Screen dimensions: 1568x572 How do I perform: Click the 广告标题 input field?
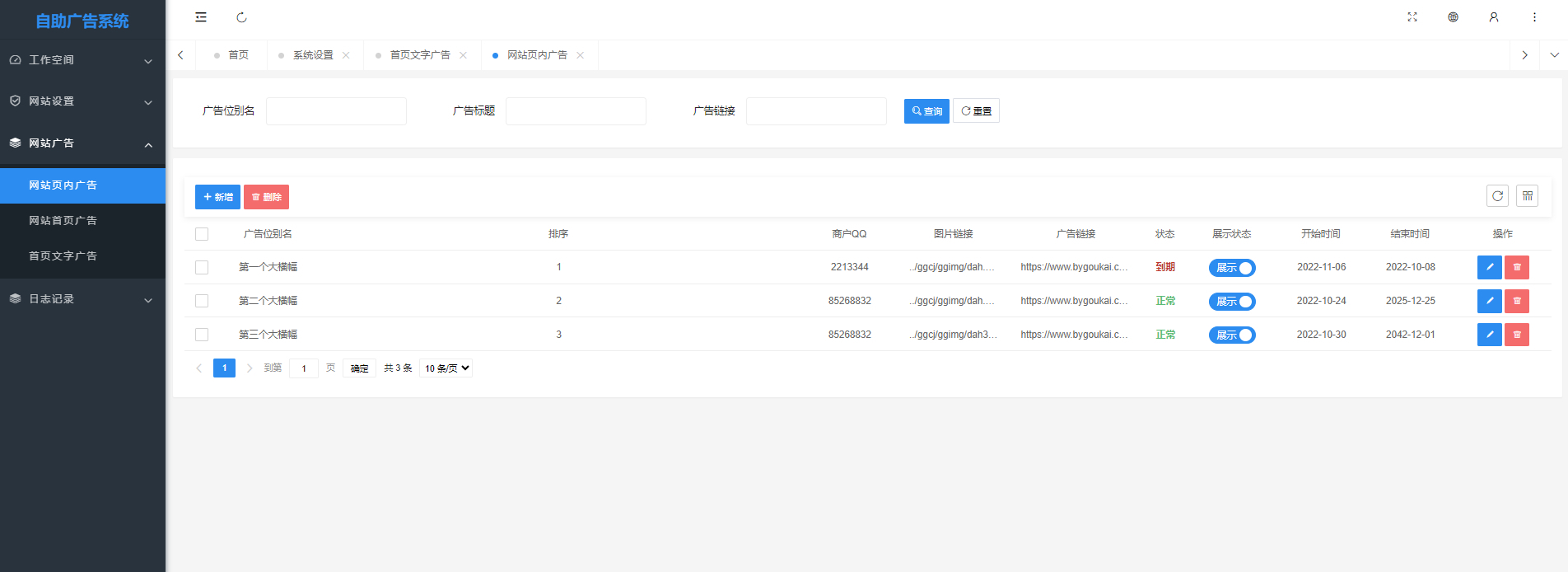pyautogui.click(x=576, y=111)
